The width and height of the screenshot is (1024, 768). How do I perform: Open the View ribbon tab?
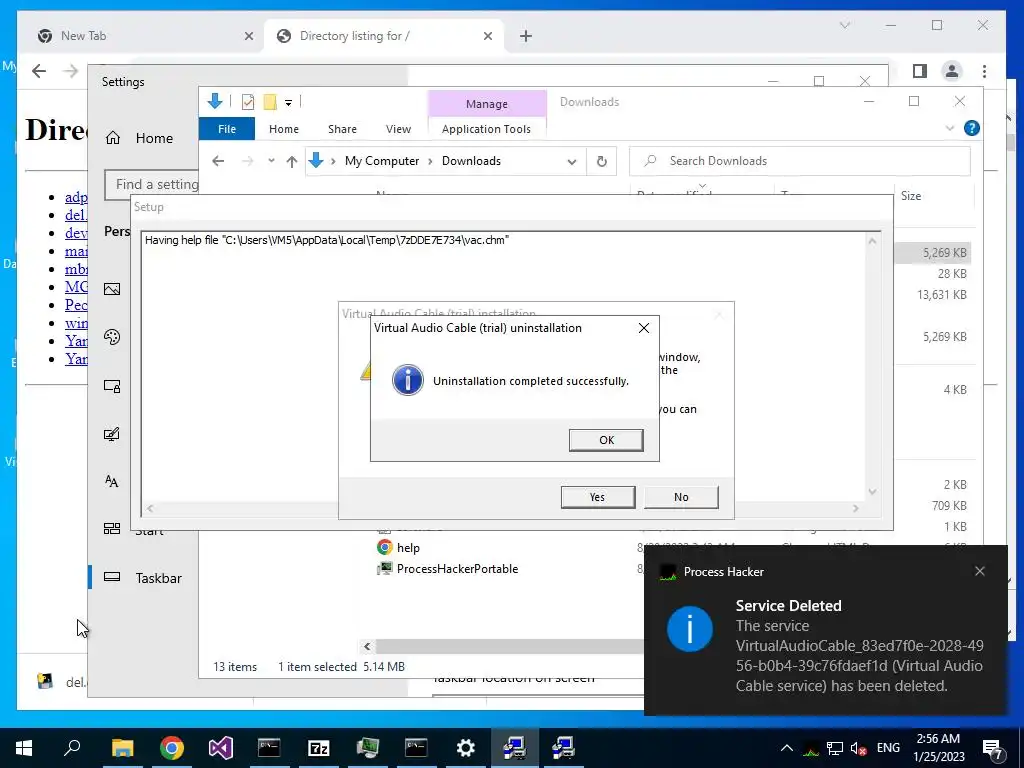tap(398, 129)
